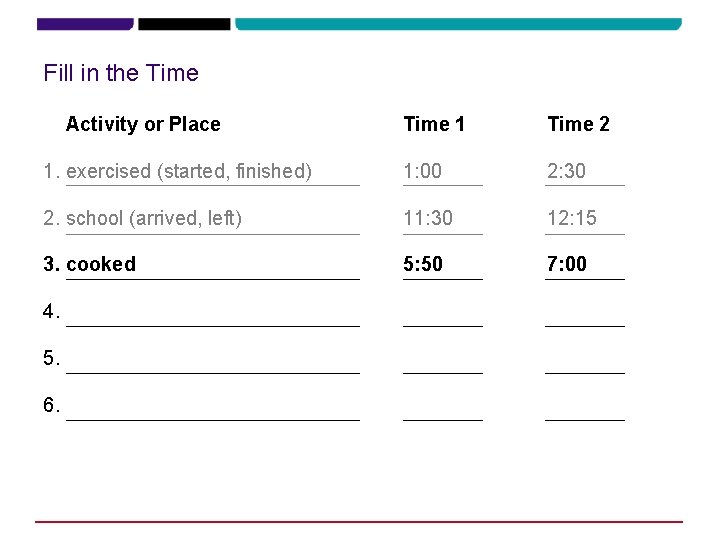Click the blank Time 1 line in row 6

(x=443, y=413)
